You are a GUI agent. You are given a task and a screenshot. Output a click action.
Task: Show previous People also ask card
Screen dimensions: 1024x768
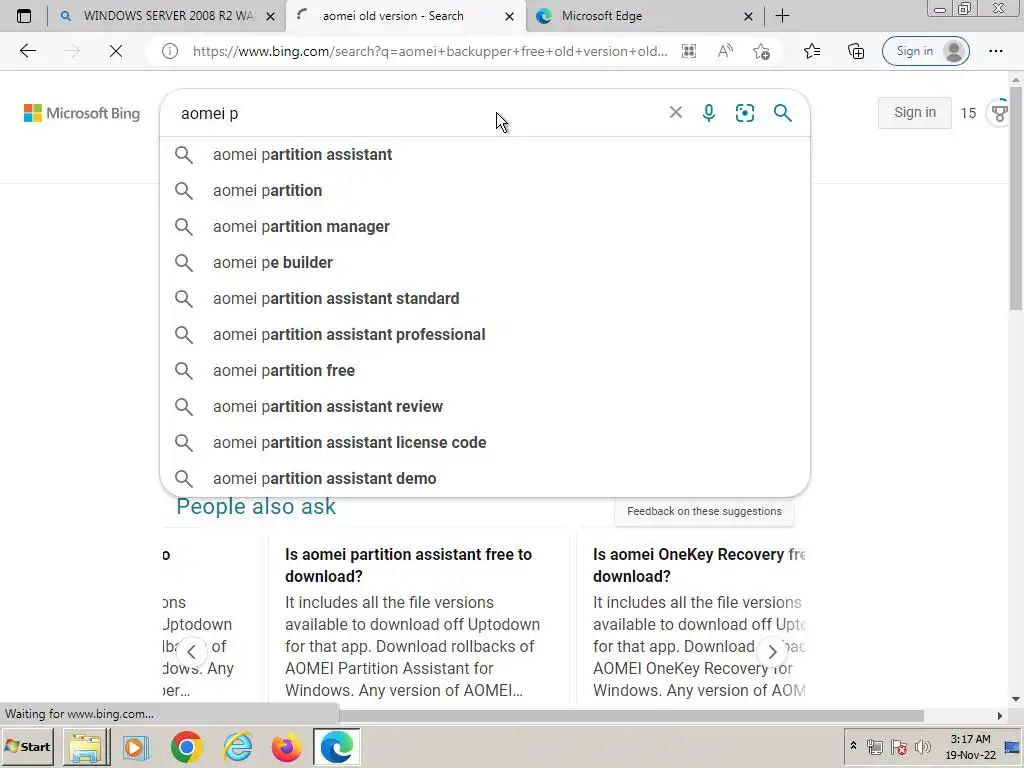click(191, 651)
